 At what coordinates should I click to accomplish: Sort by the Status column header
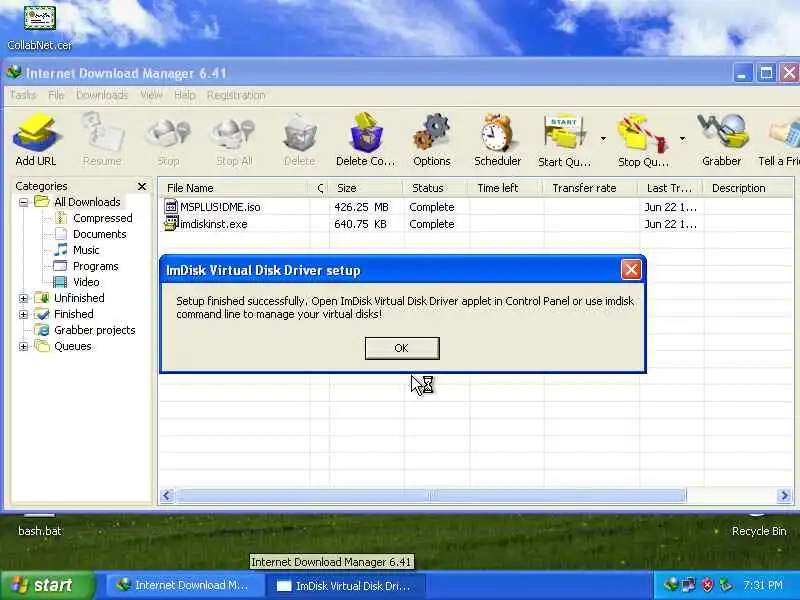pos(436,188)
